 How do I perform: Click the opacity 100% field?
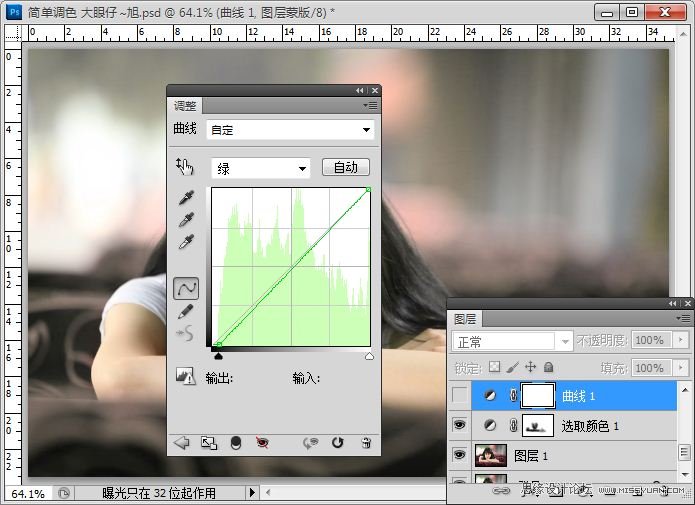(x=650, y=340)
